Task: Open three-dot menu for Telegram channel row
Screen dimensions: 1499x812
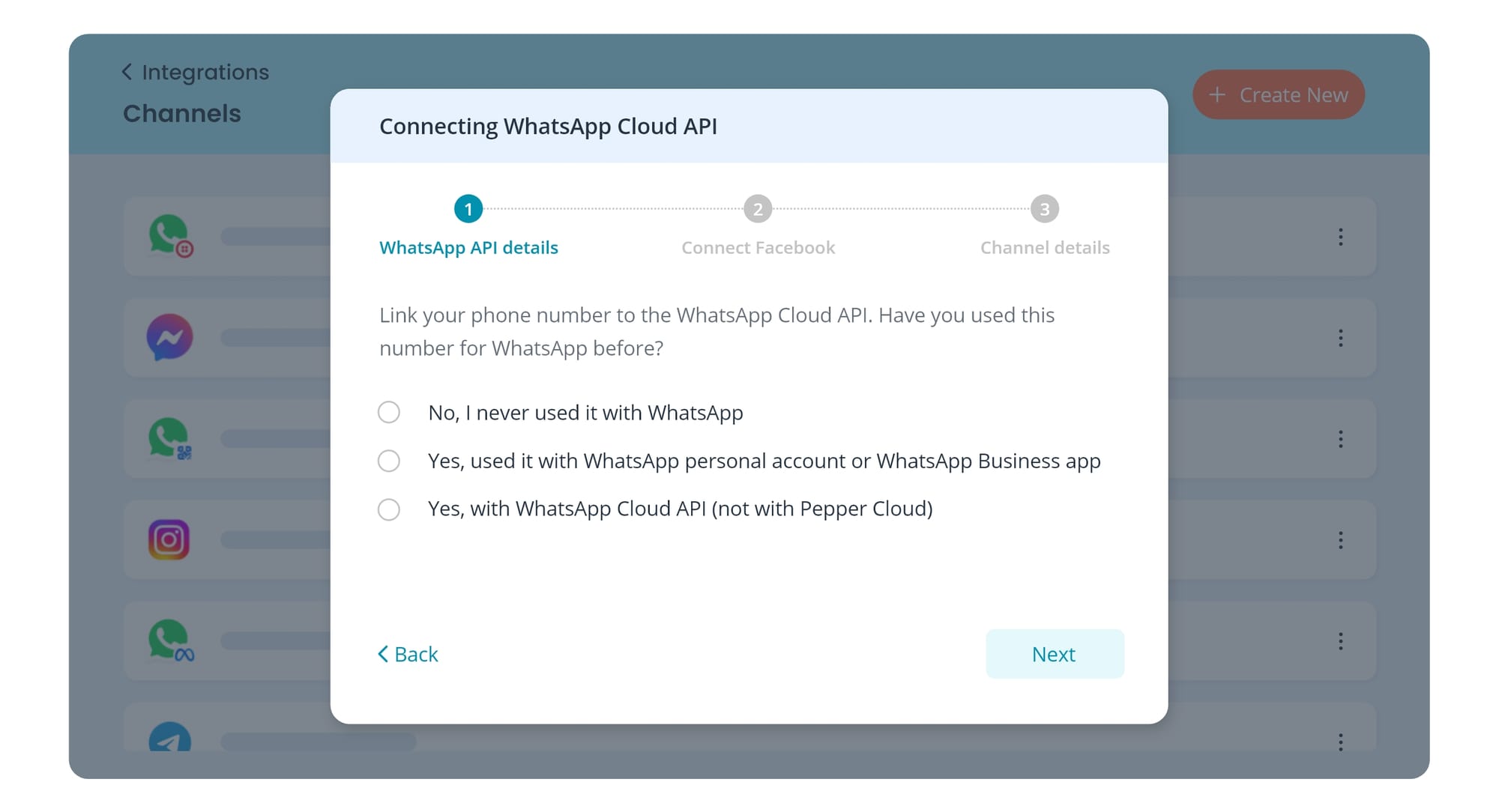Action: tap(1340, 742)
